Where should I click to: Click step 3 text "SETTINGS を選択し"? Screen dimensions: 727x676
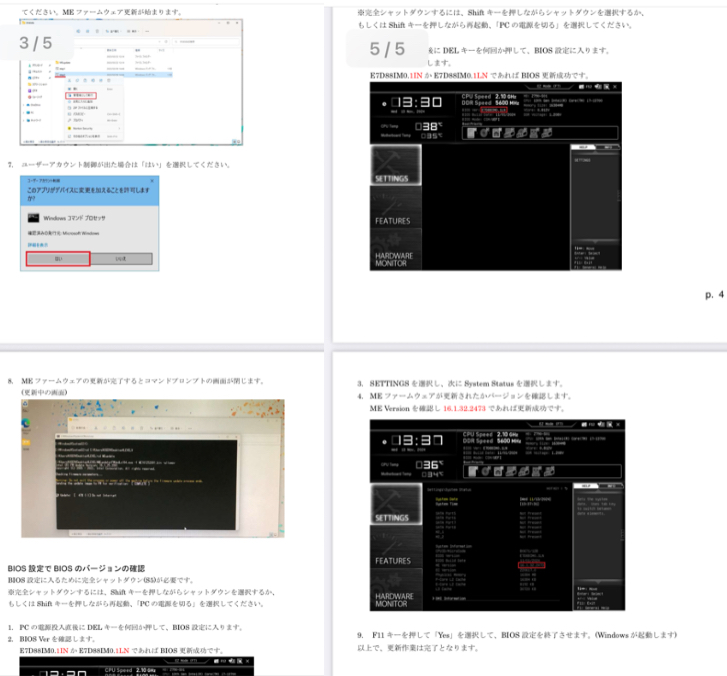tap(460, 383)
